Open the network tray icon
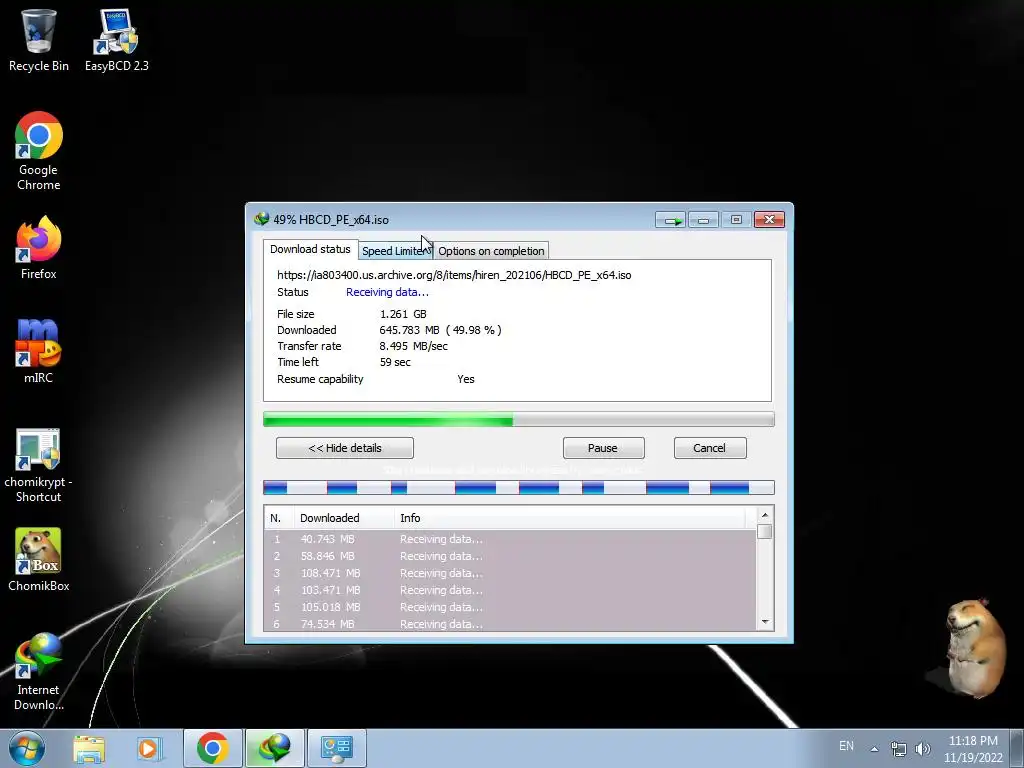The image size is (1024, 768). pyautogui.click(x=899, y=749)
